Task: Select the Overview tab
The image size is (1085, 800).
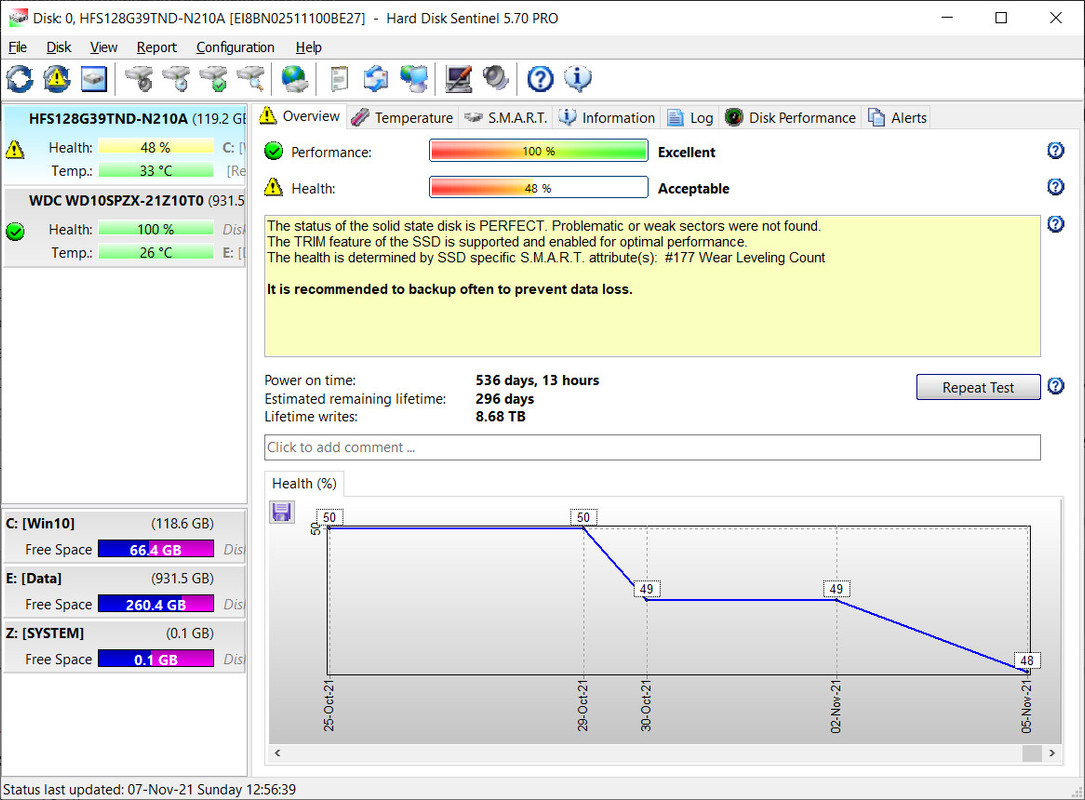Action: tap(300, 116)
